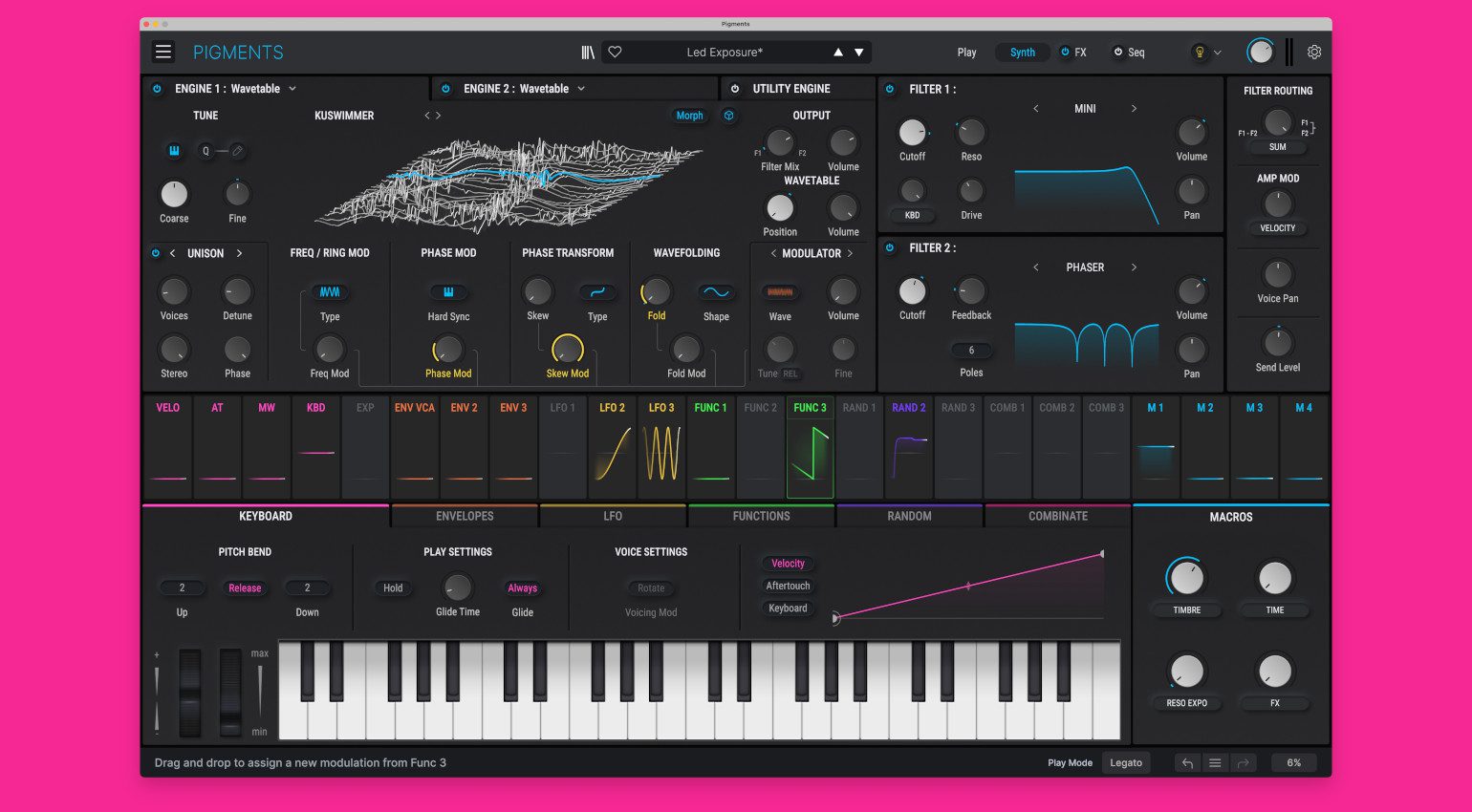Load previous preset with up arrow

click(x=838, y=53)
